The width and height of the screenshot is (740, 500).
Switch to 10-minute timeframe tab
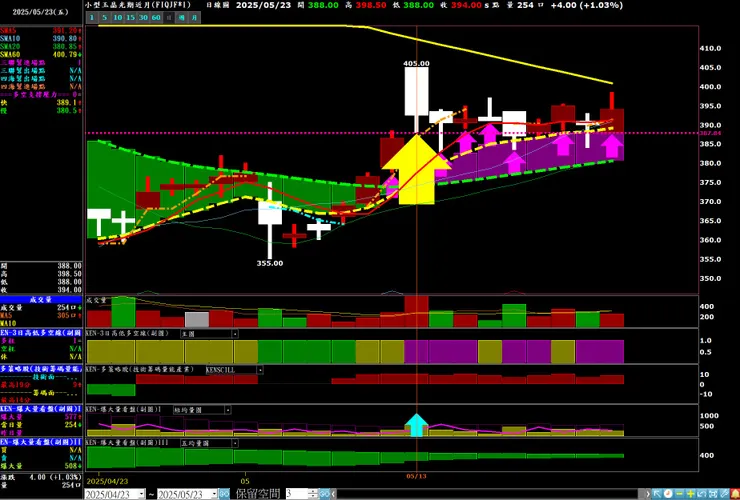118,17
